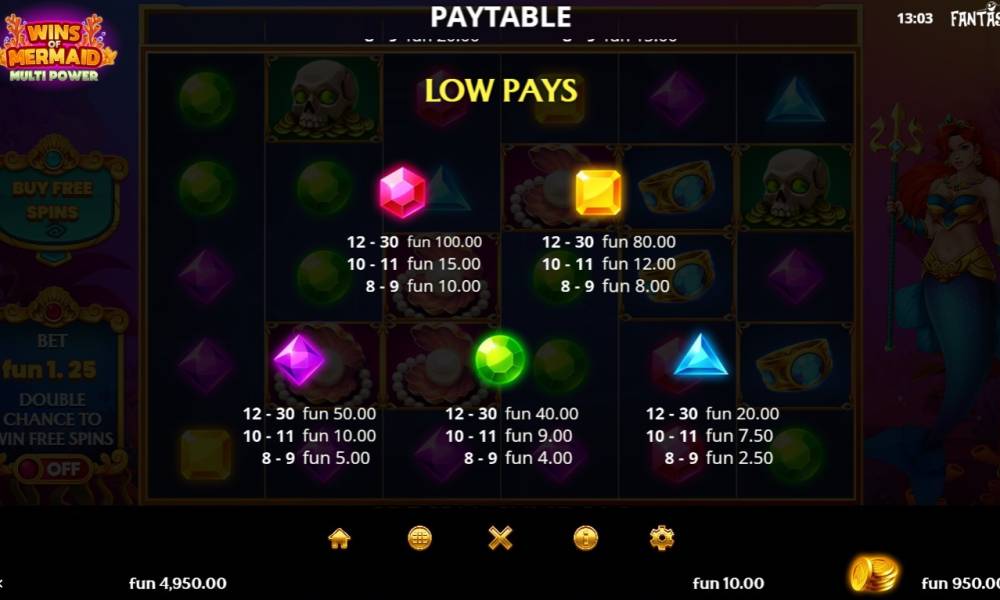
Task: Click the gold coins bet icon
Action: (x=873, y=573)
